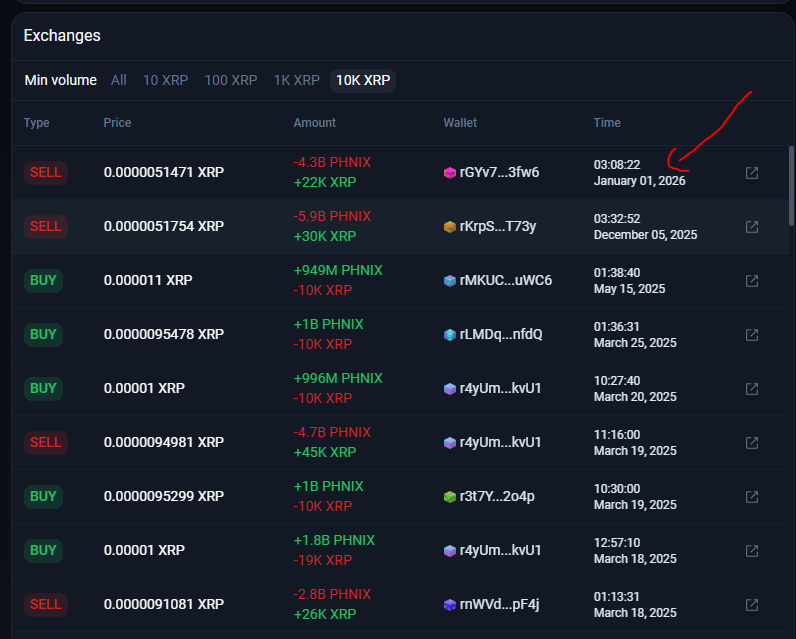Viewport: 796px width, 639px height.
Task: Open external link icon for 01:13:31 March 18 trade
Action: [752, 604]
